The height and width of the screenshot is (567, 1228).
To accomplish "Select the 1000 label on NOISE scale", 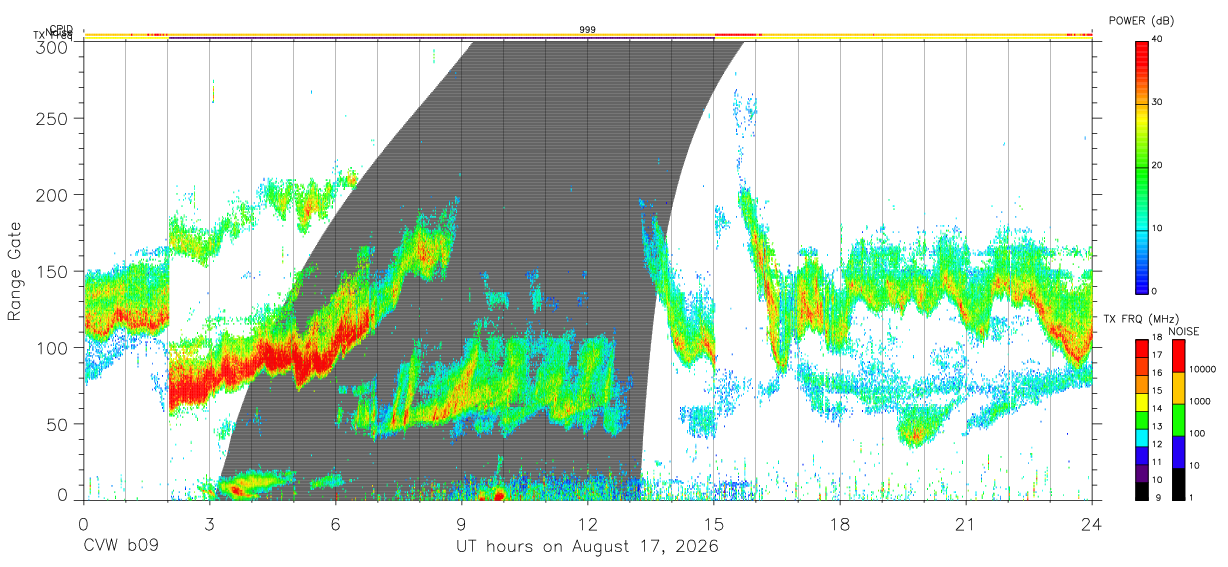I will click(1201, 401).
